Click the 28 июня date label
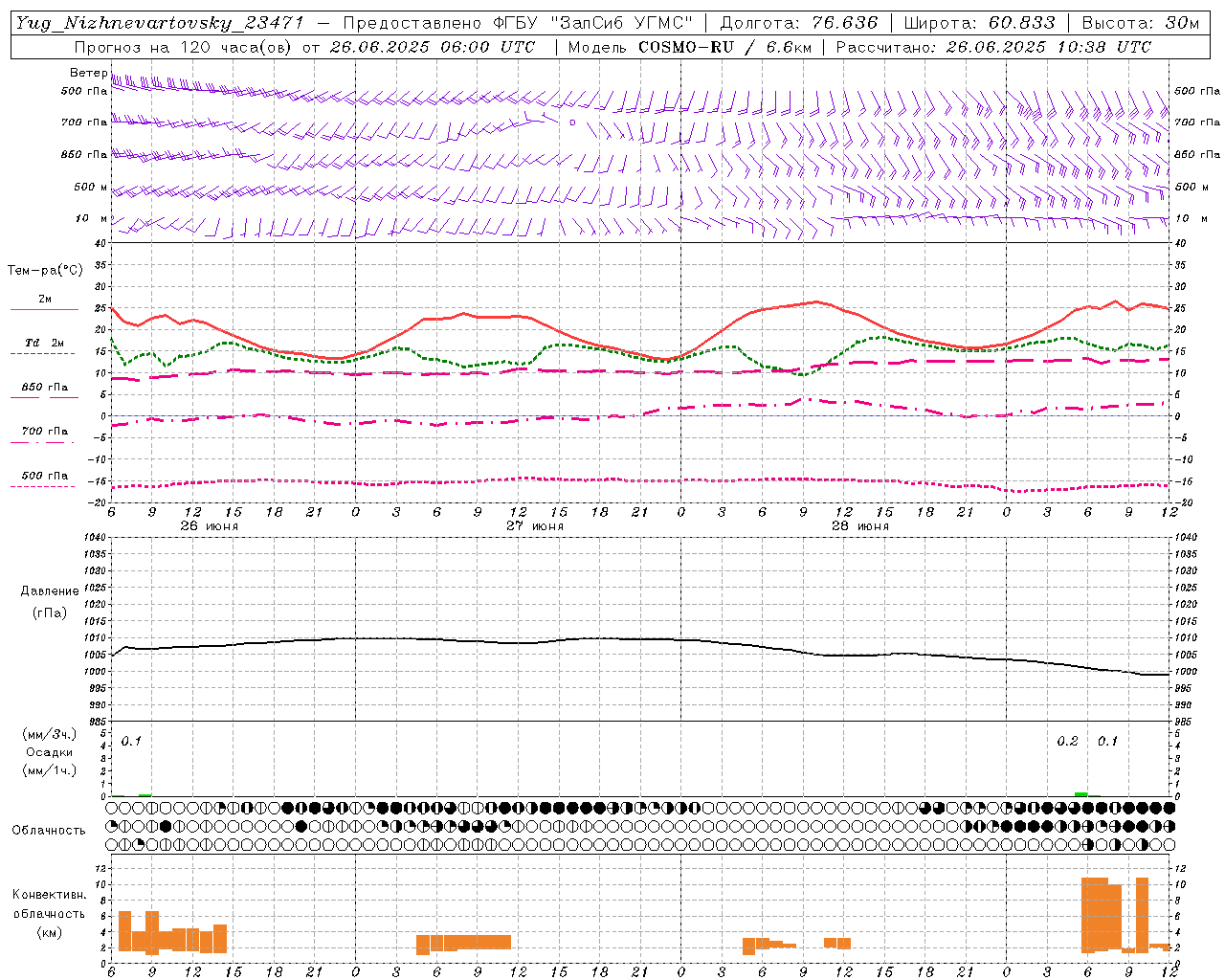The height and width of the screenshot is (980, 1225). [859, 526]
